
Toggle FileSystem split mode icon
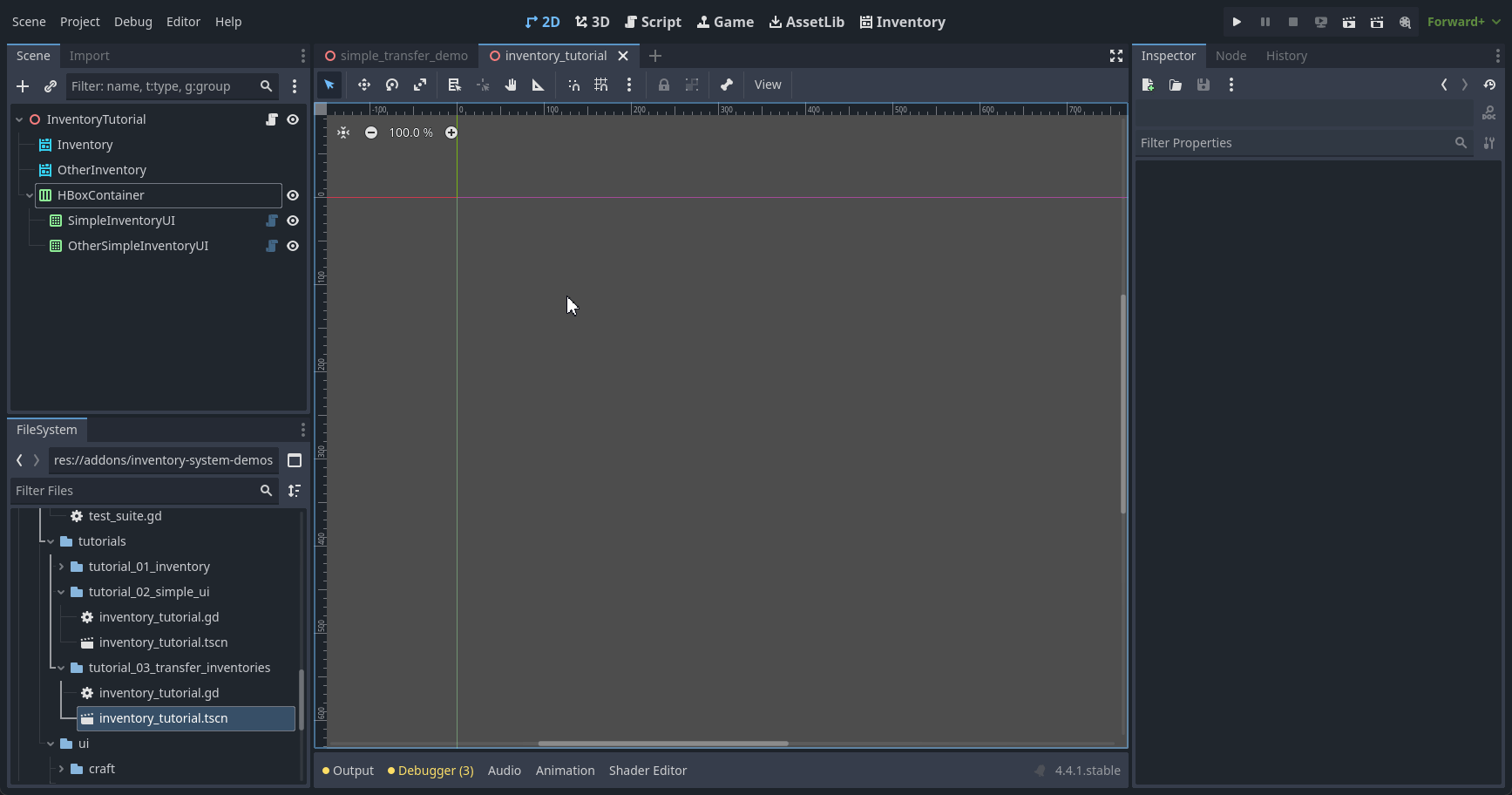click(x=295, y=460)
